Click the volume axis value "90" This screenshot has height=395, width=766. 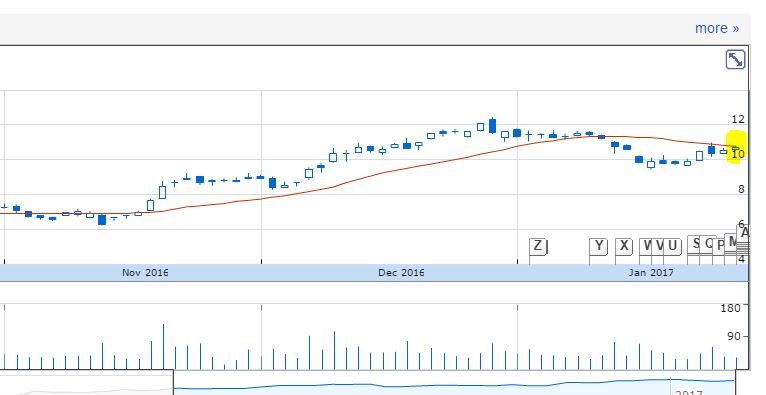[734, 336]
